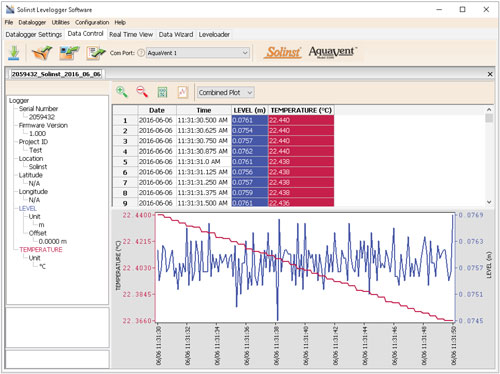Click the data table scrollbar down arrow
This screenshot has width=500, height=374.
pyautogui.click(x=489, y=202)
